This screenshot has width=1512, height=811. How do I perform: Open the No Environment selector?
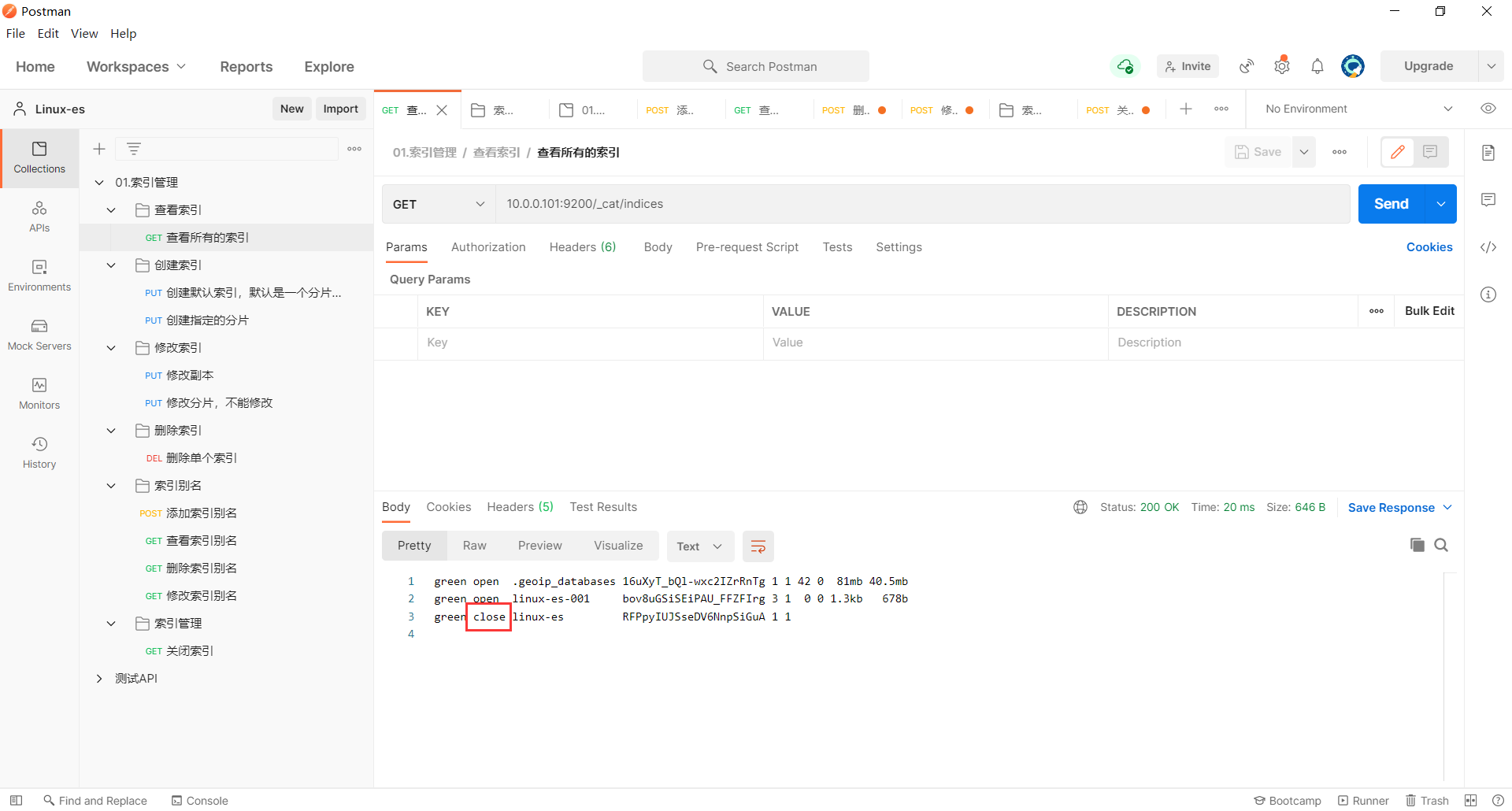(1358, 109)
